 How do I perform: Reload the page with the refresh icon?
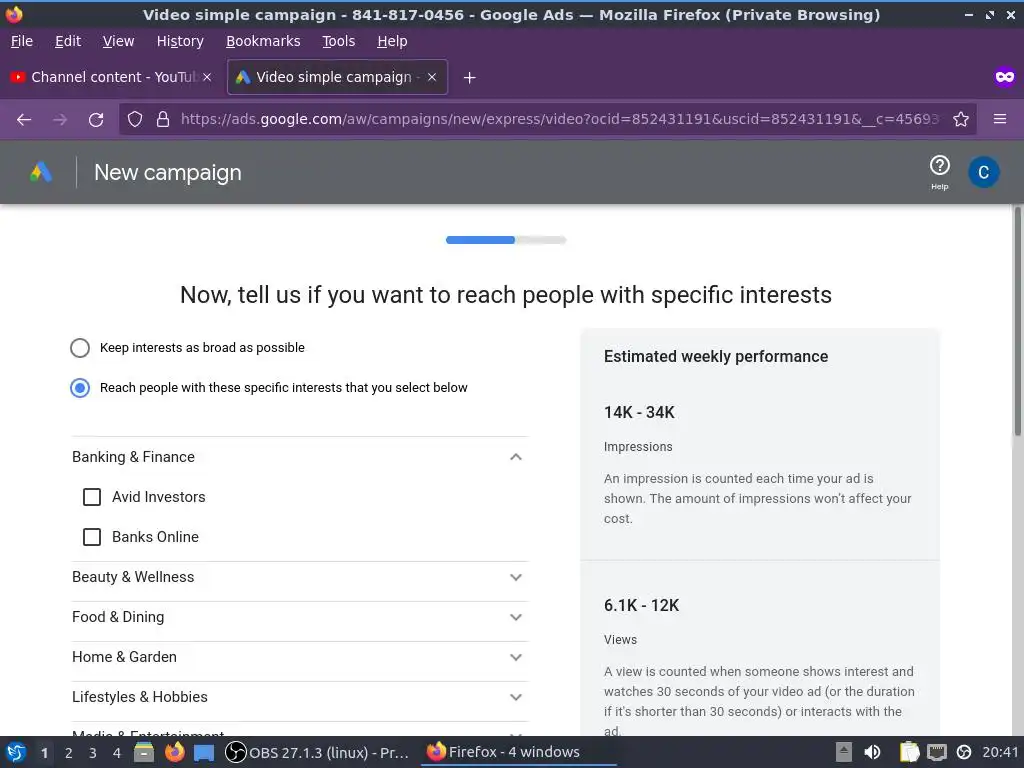tap(96, 120)
